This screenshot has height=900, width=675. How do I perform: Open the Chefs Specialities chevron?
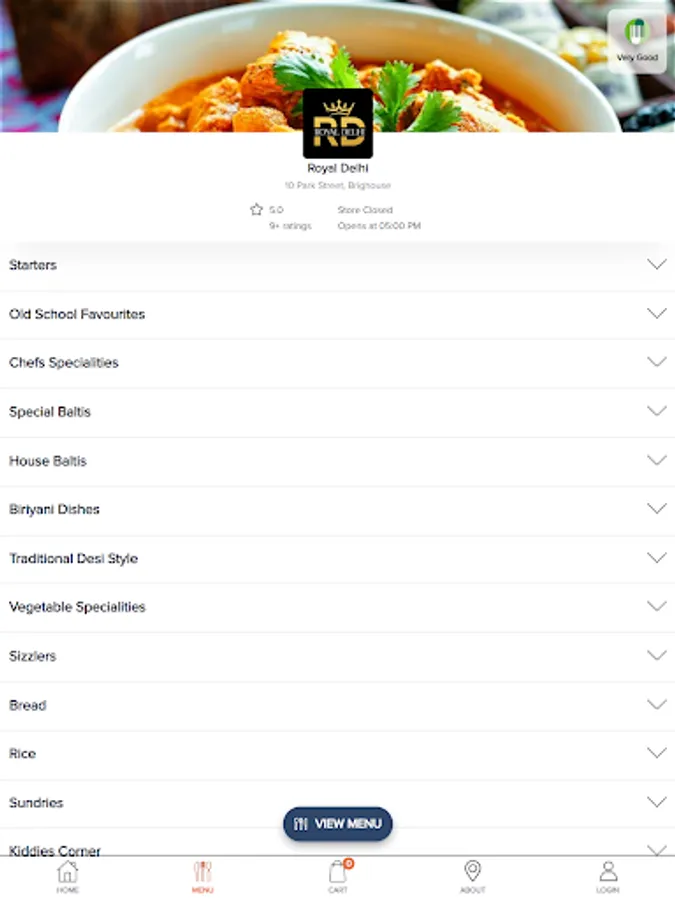tap(657, 362)
